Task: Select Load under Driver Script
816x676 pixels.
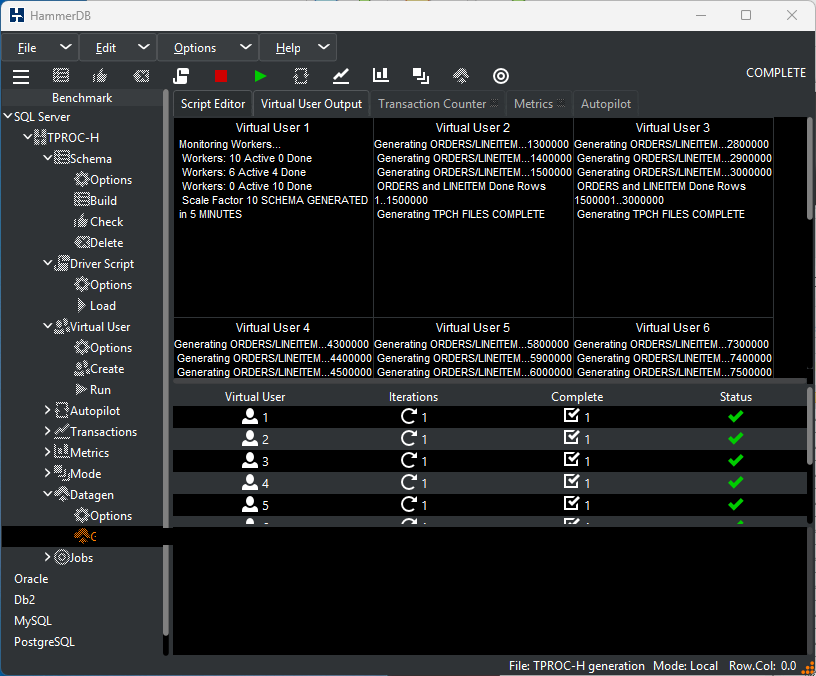Action: click(x=96, y=305)
